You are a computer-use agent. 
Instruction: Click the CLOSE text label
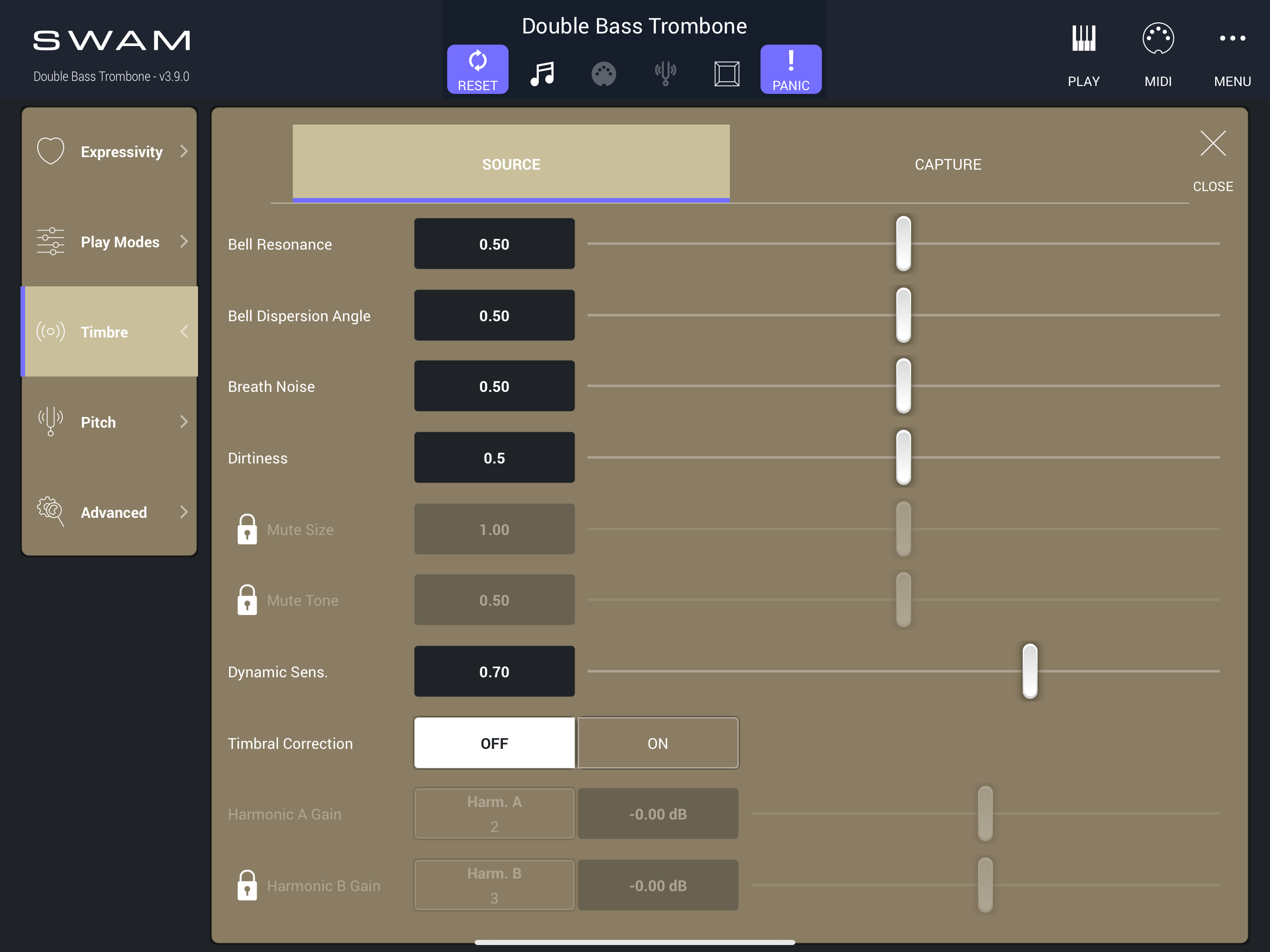(1212, 186)
